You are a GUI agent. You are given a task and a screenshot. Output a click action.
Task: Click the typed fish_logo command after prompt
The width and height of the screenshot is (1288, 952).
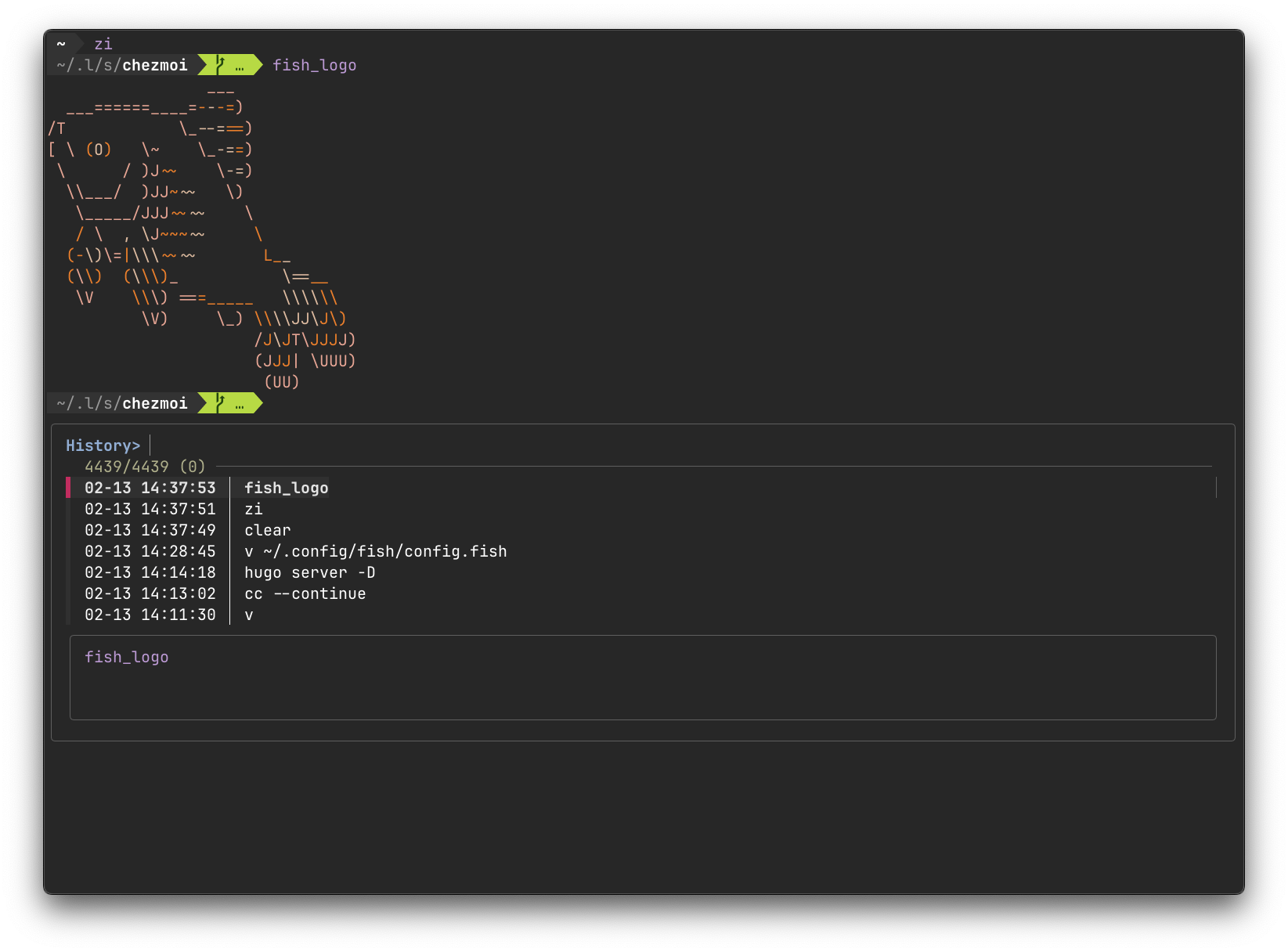[314, 65]
